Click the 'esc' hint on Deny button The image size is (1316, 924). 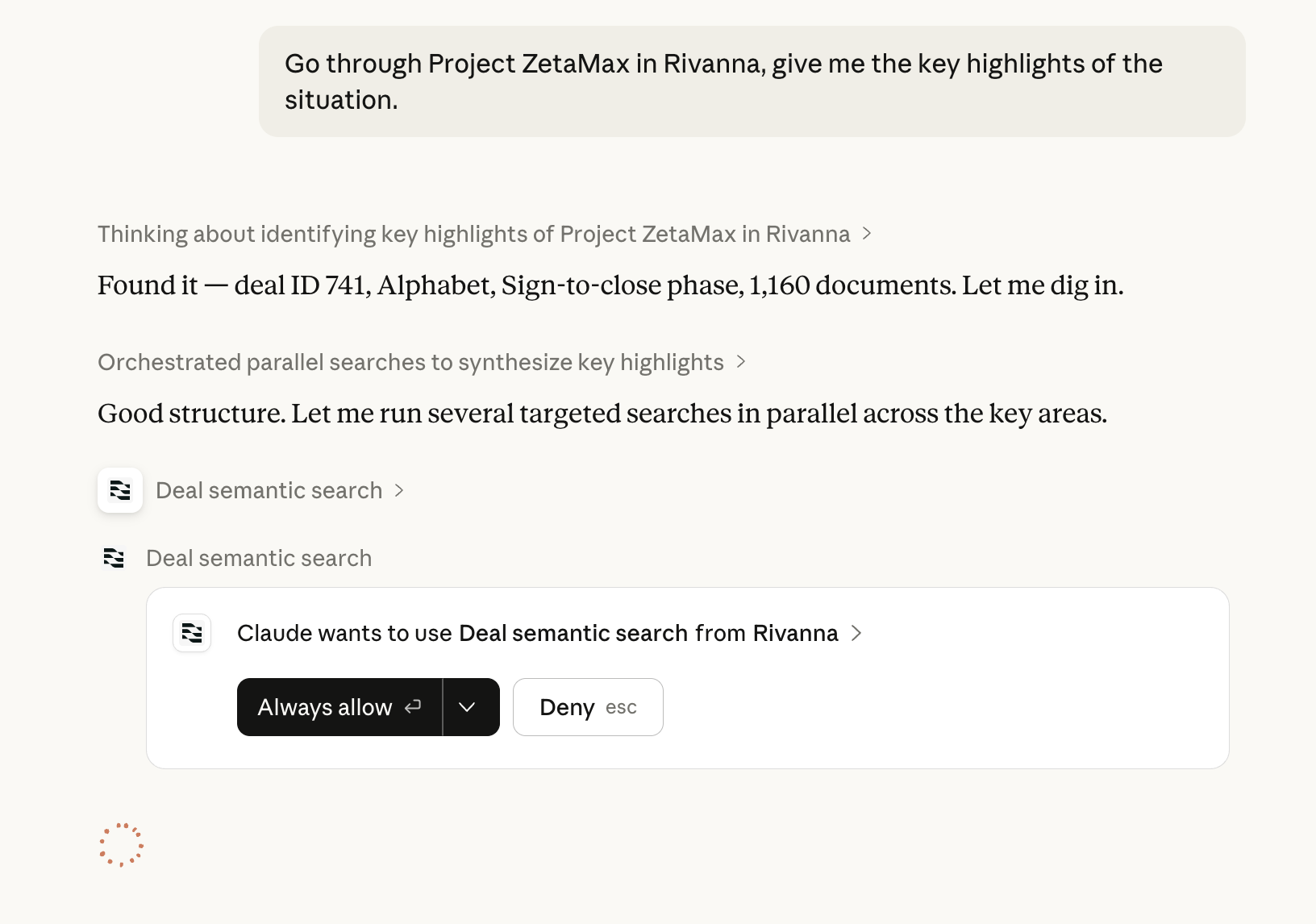pos(621,708)
